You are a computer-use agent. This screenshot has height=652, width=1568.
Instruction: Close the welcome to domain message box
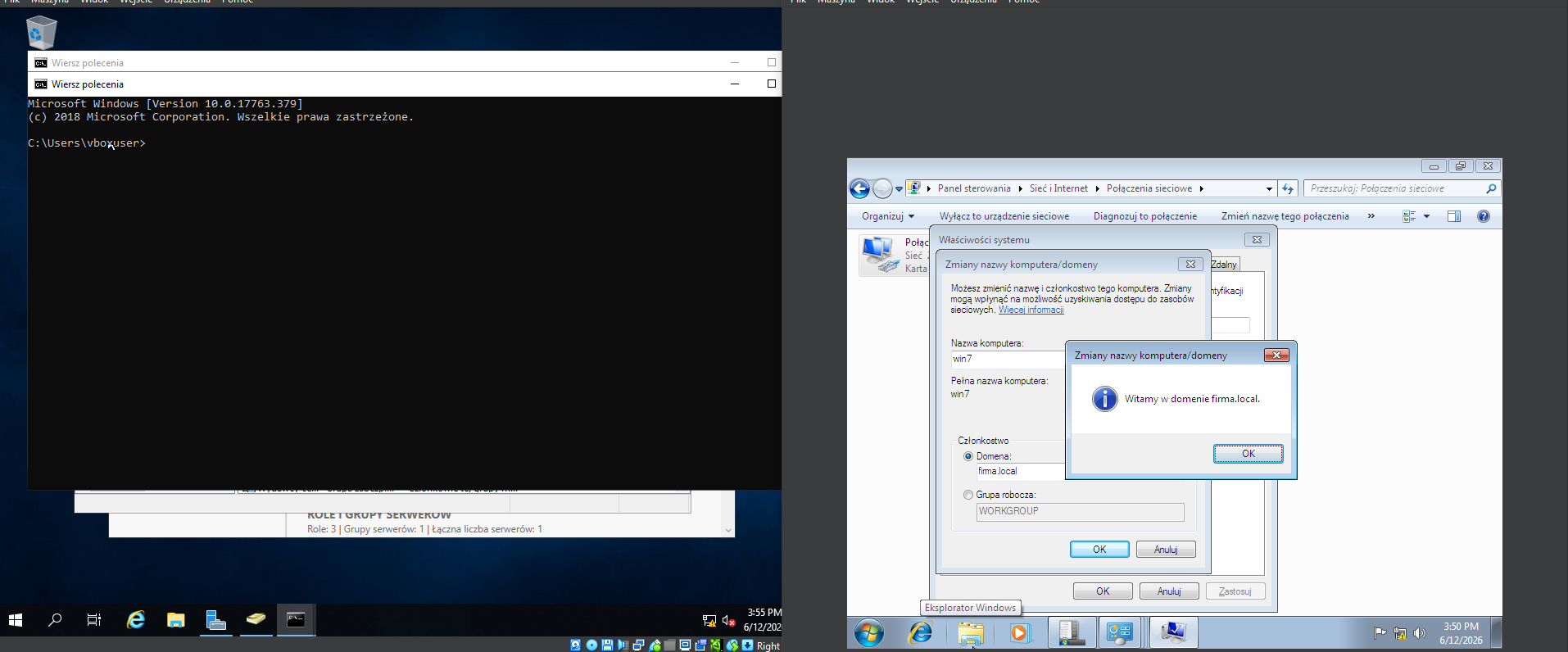[x=1276, y=355]
